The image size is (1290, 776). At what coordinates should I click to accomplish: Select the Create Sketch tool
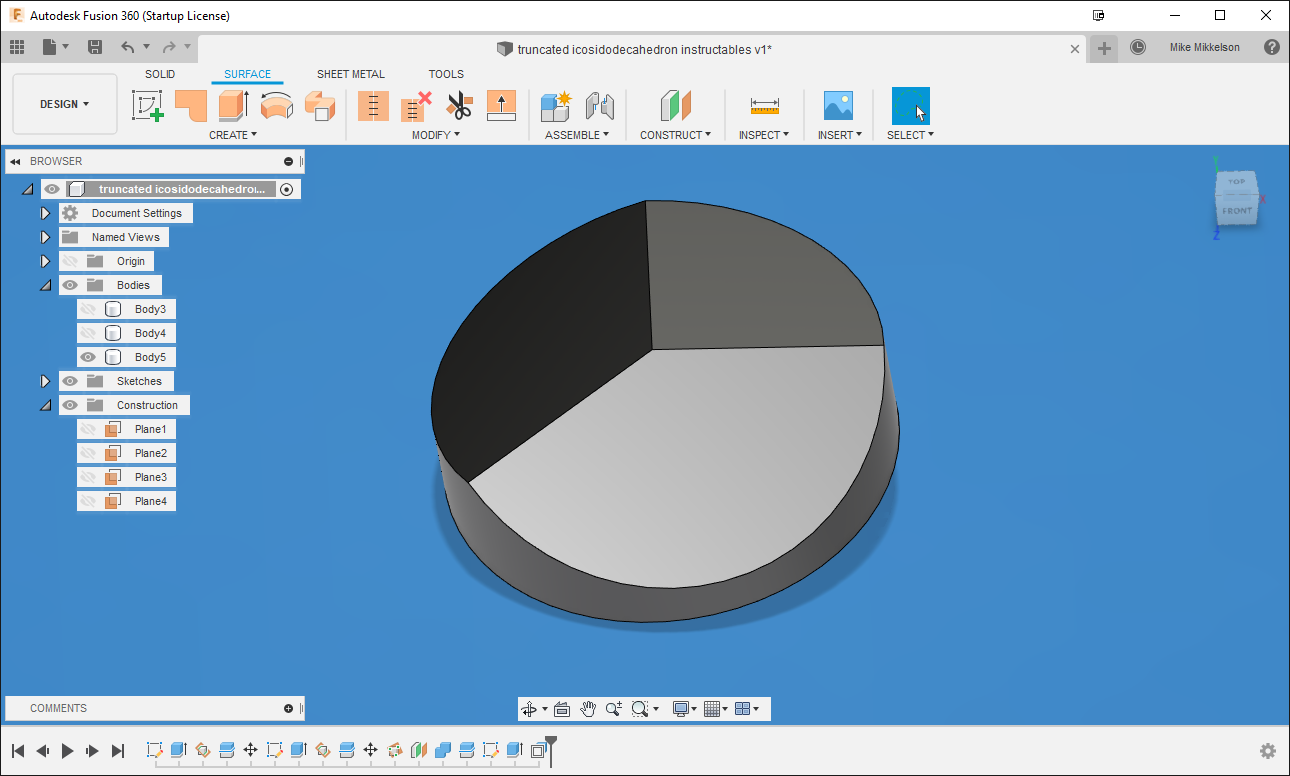(148, 105)
